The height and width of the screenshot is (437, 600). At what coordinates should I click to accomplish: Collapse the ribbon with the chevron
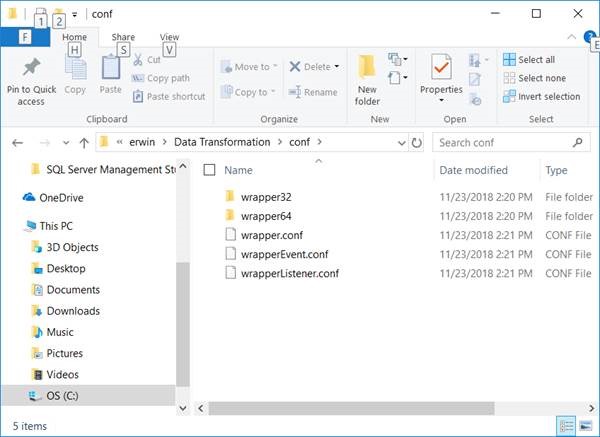[x=572, y=37]
